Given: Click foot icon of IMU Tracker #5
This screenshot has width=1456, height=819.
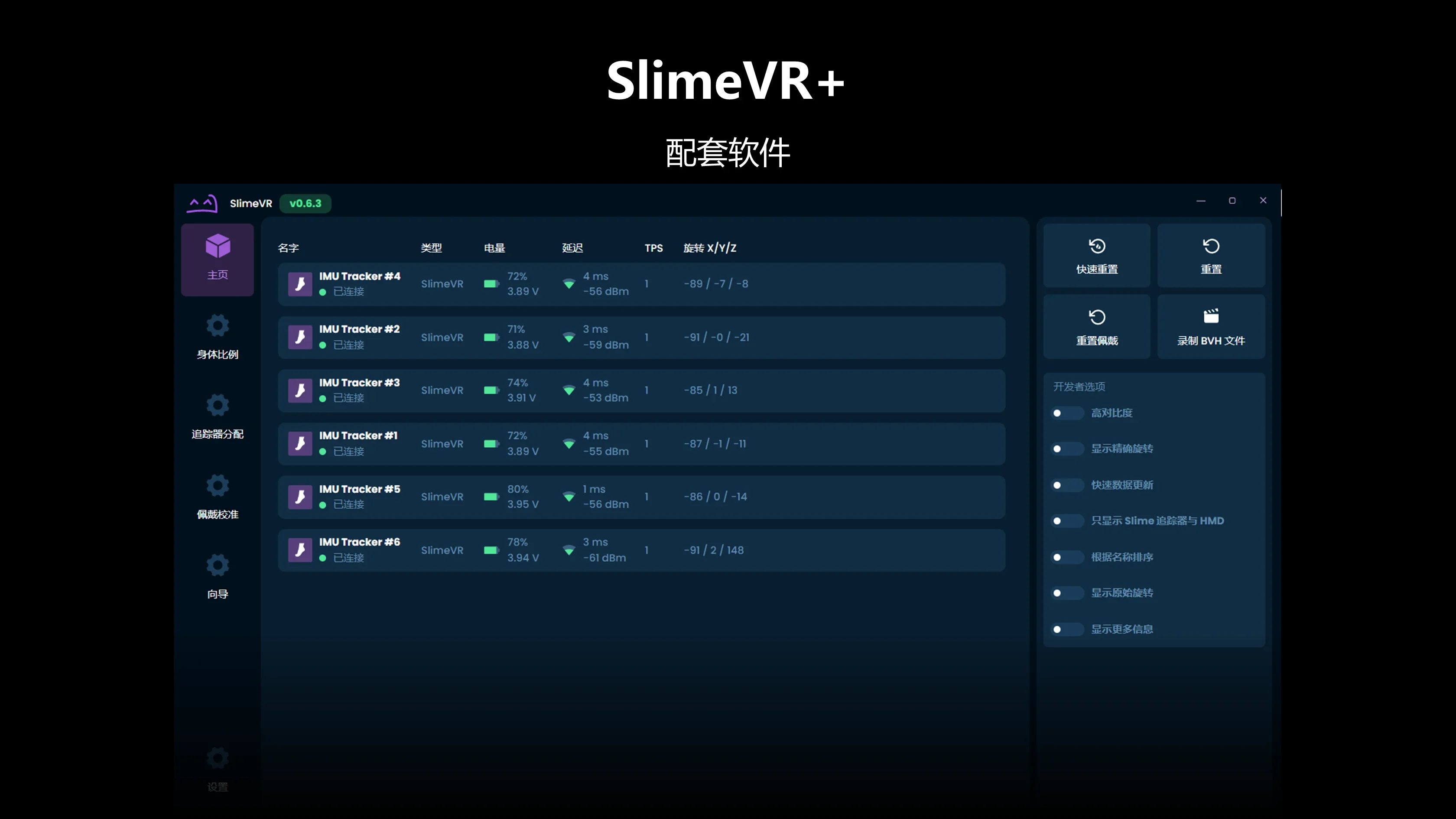Looking at the screenshot, I should (300, 497).
